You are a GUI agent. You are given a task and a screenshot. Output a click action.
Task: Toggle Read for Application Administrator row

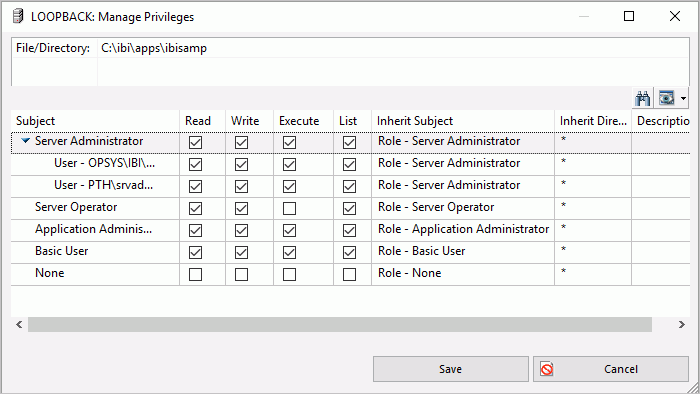[196, 230]
